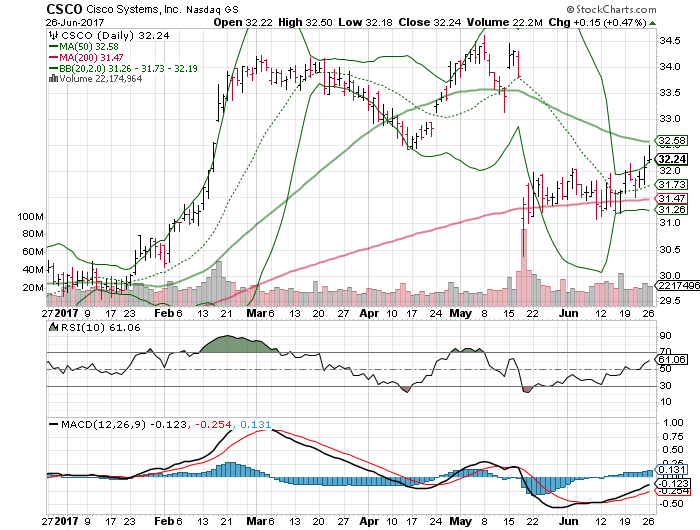Click the 61.06 RSI value tag
Screen dimensions: 700x530
pos(672,359)
